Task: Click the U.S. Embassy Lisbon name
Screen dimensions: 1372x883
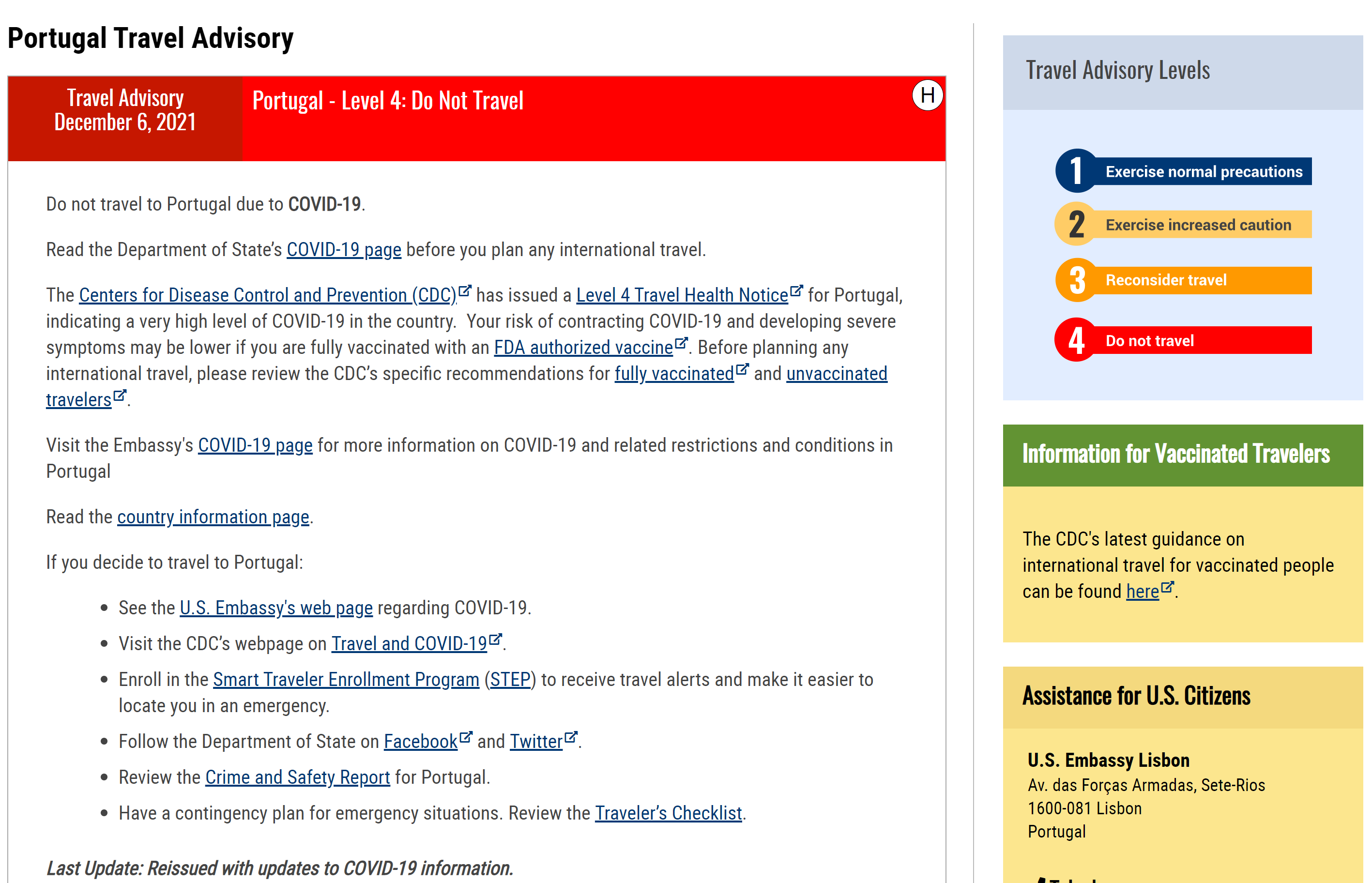Action: 1108,761
